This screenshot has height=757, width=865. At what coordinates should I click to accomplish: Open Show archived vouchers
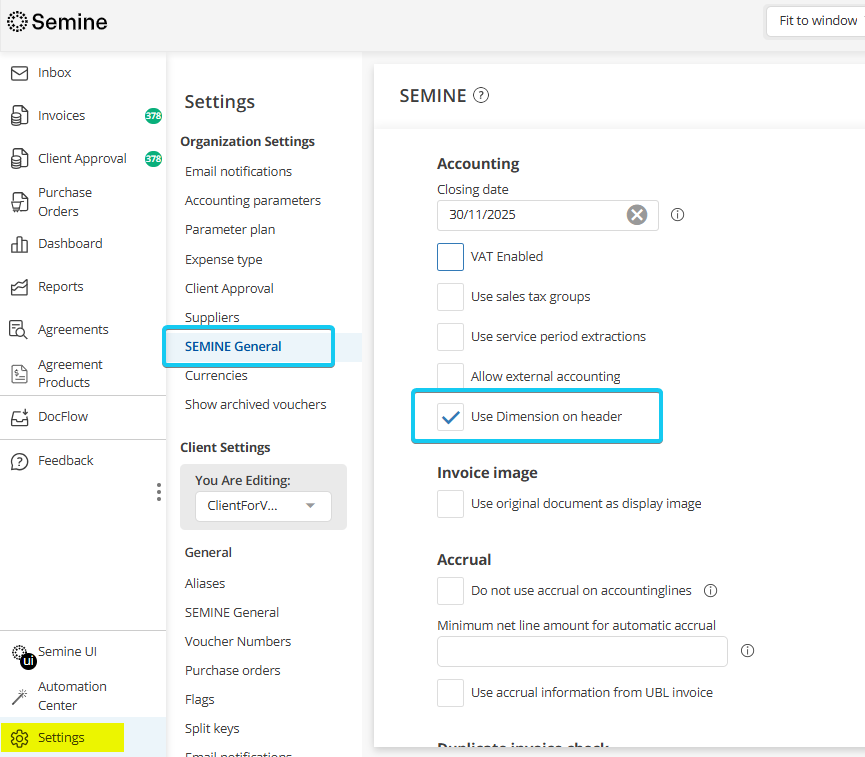pyautogui.click(x=255, y=404)
